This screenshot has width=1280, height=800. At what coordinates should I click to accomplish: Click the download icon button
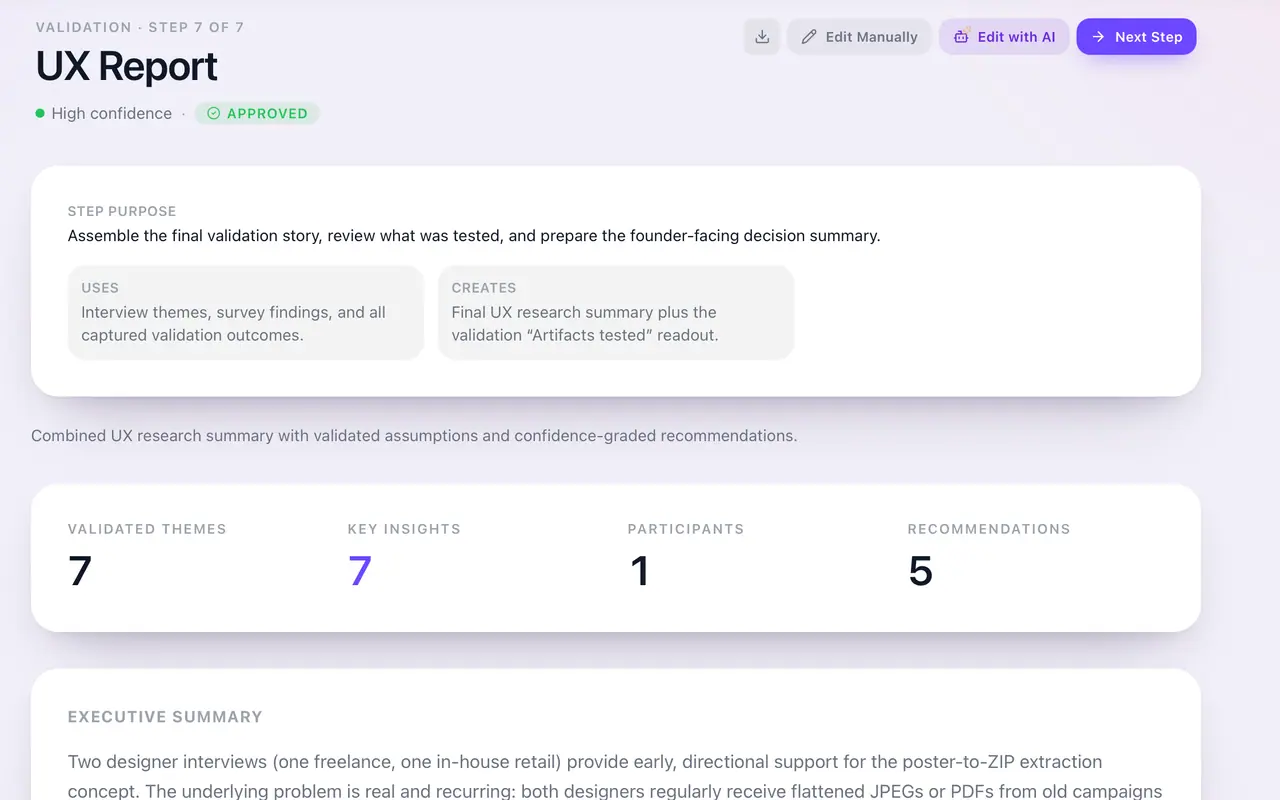click(x=762, y=37)
